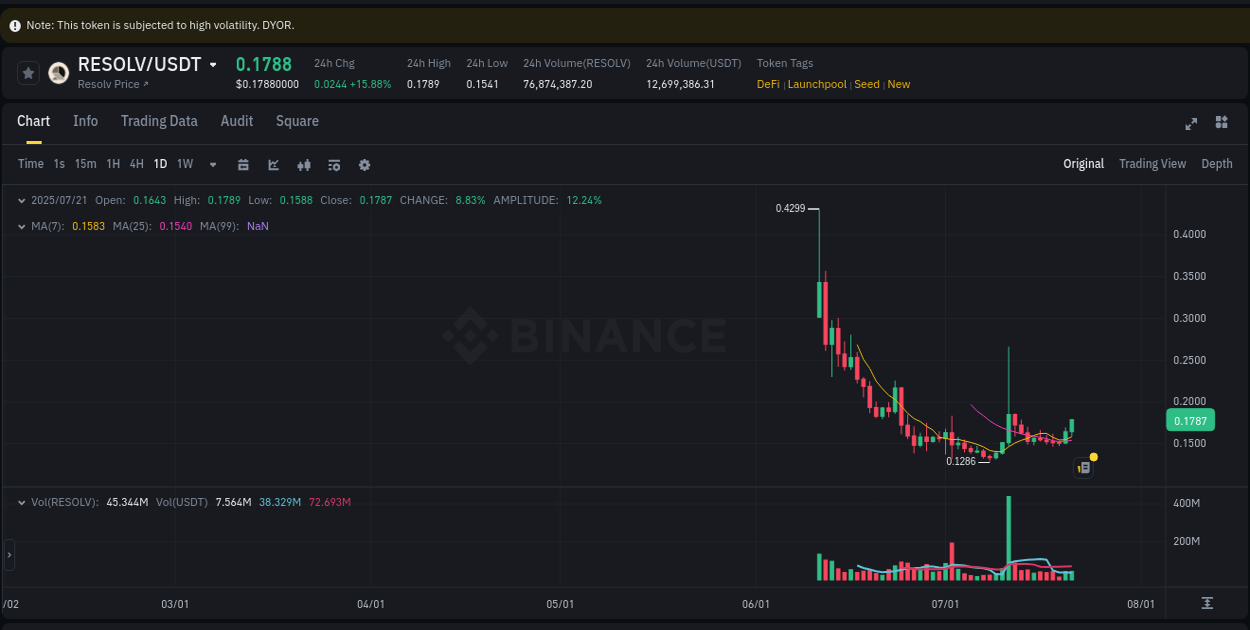Open display settings via list-gear icon
Screen dimensions: 1250x630
[x=334, y=164]
